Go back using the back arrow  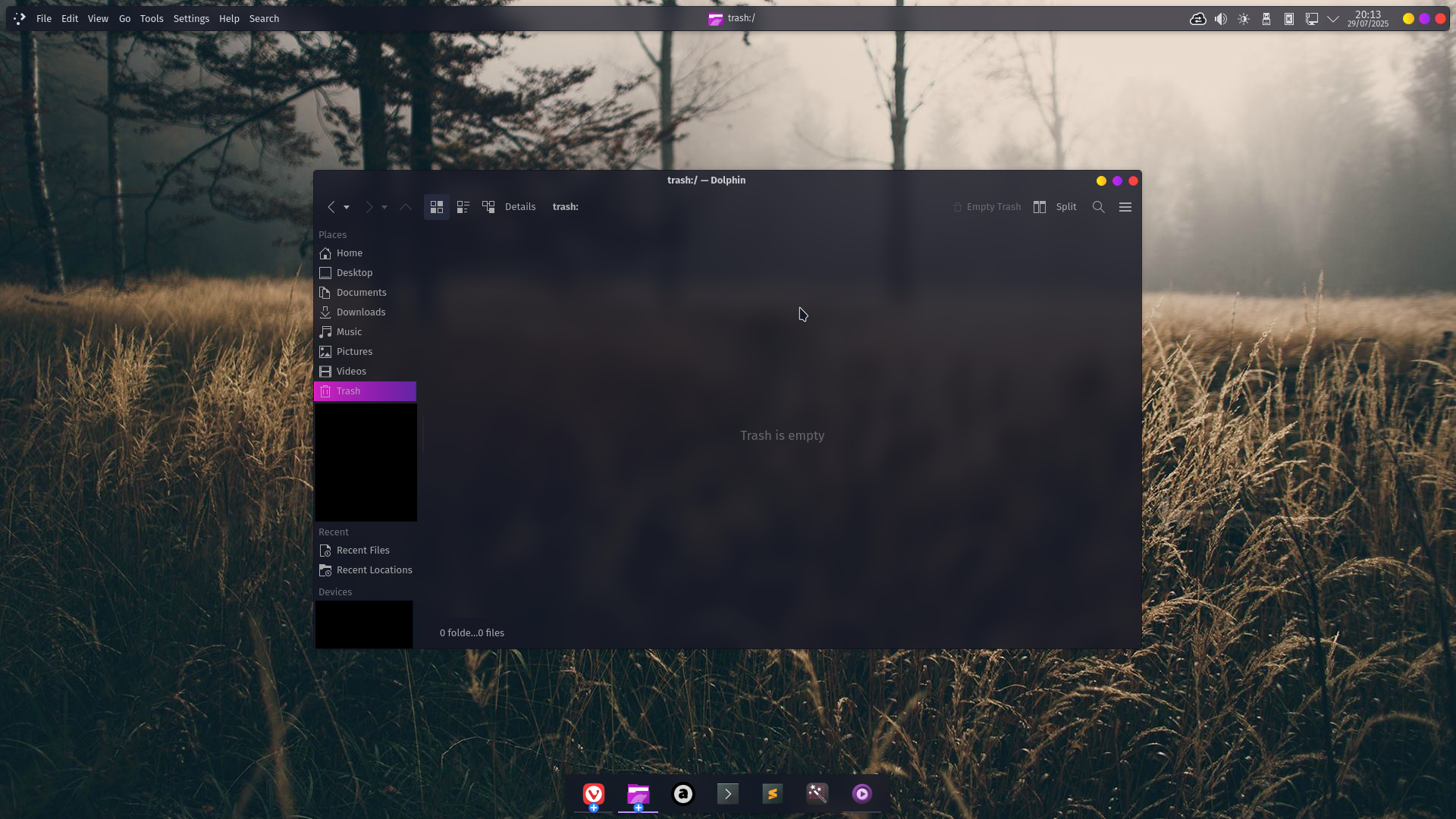click(x=331, y=207)
